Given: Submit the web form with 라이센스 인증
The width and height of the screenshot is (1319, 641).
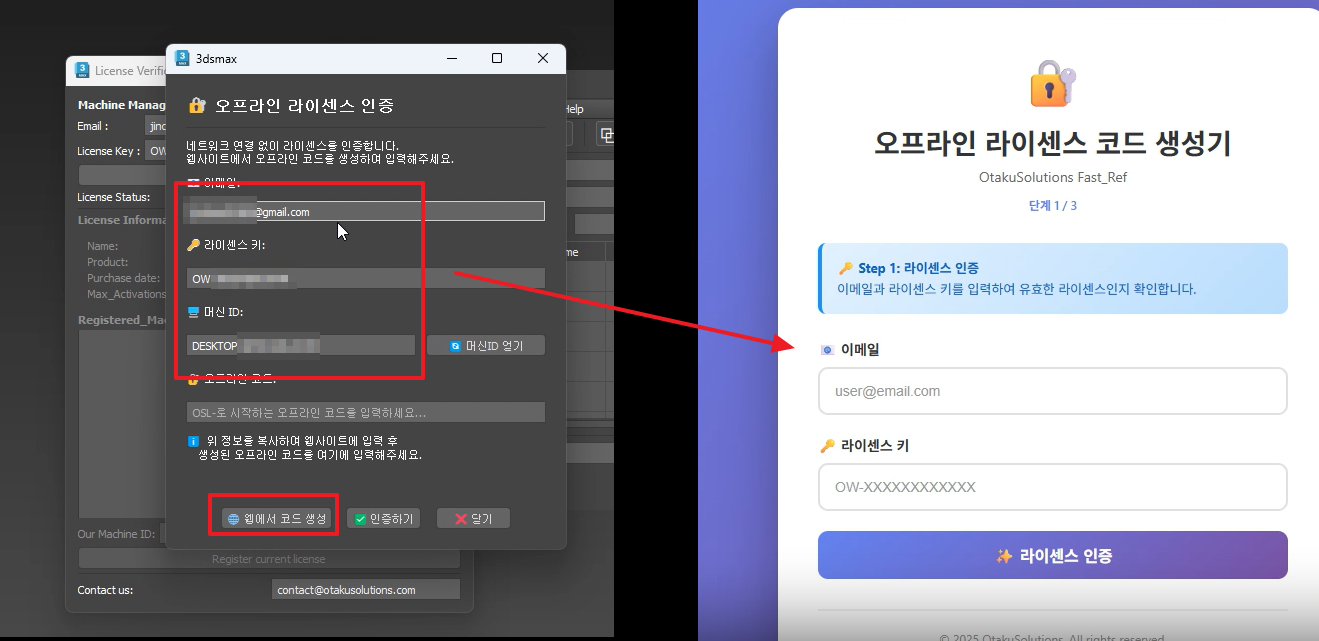Looking at the screenshot, I should (x=1052, y=555).
